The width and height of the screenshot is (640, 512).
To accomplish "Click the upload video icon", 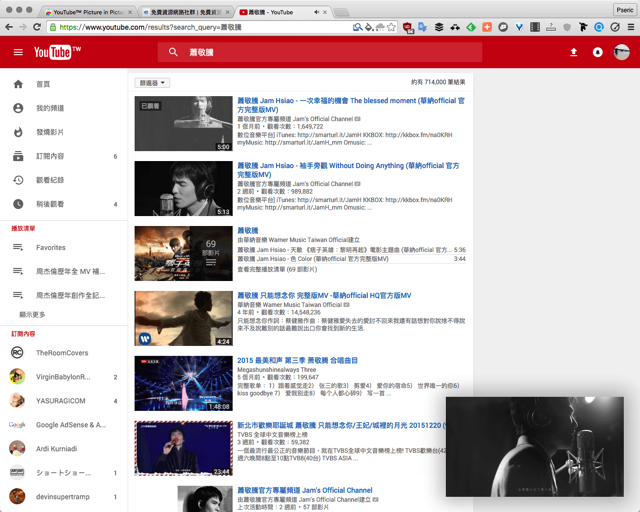I will pyautogui.click(x=574, y=52).
